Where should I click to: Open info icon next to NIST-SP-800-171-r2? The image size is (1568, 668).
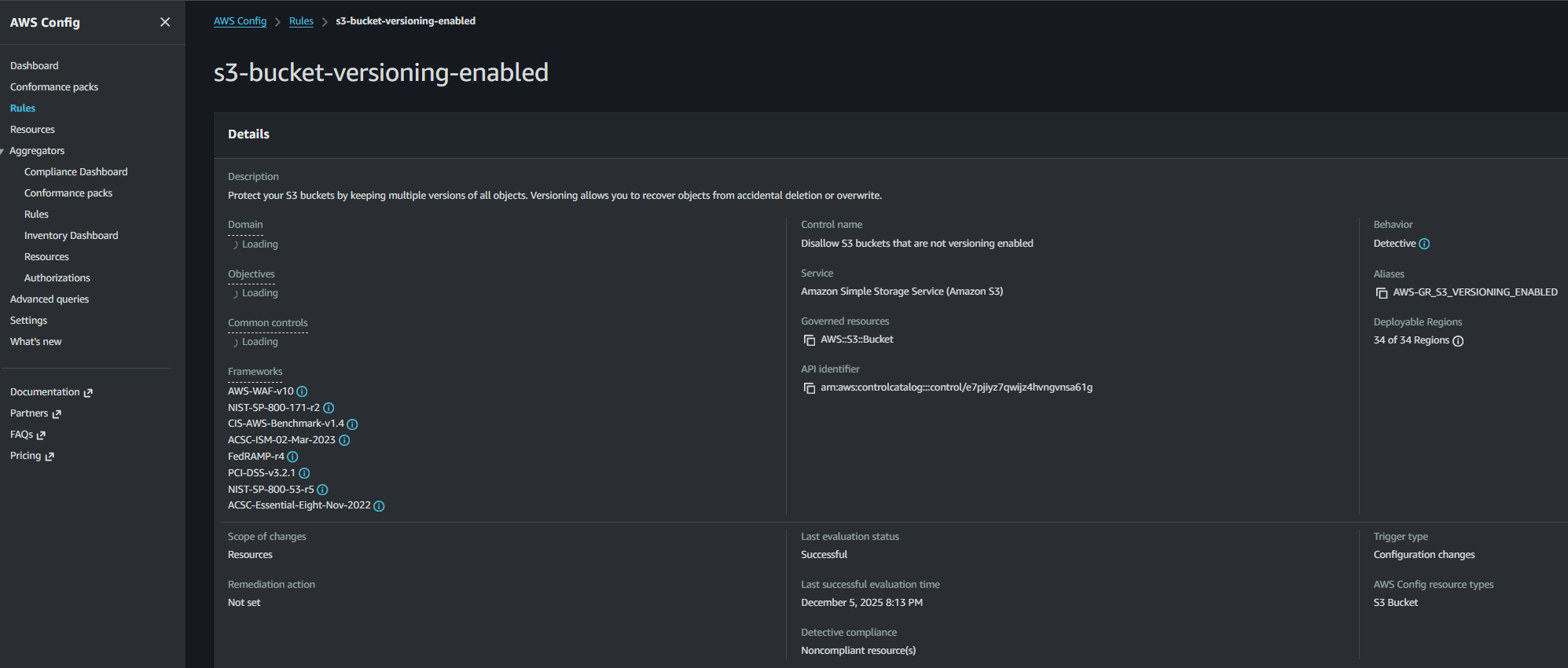point(329,408)
